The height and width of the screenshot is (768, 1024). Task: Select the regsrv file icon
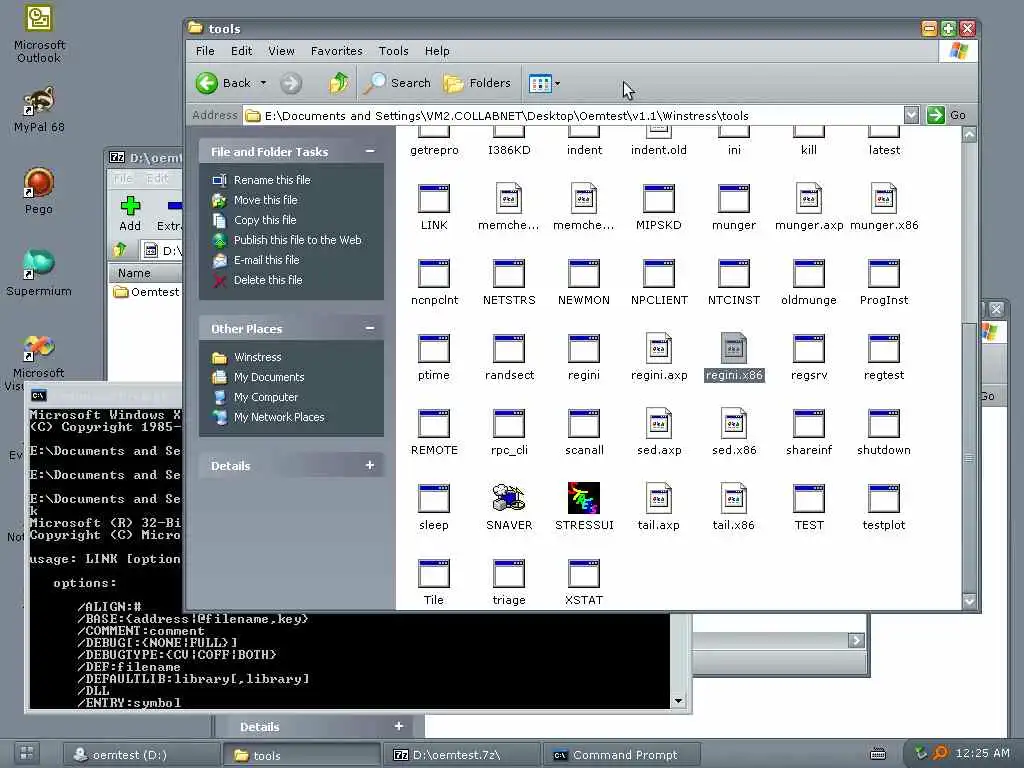[808, 349]
